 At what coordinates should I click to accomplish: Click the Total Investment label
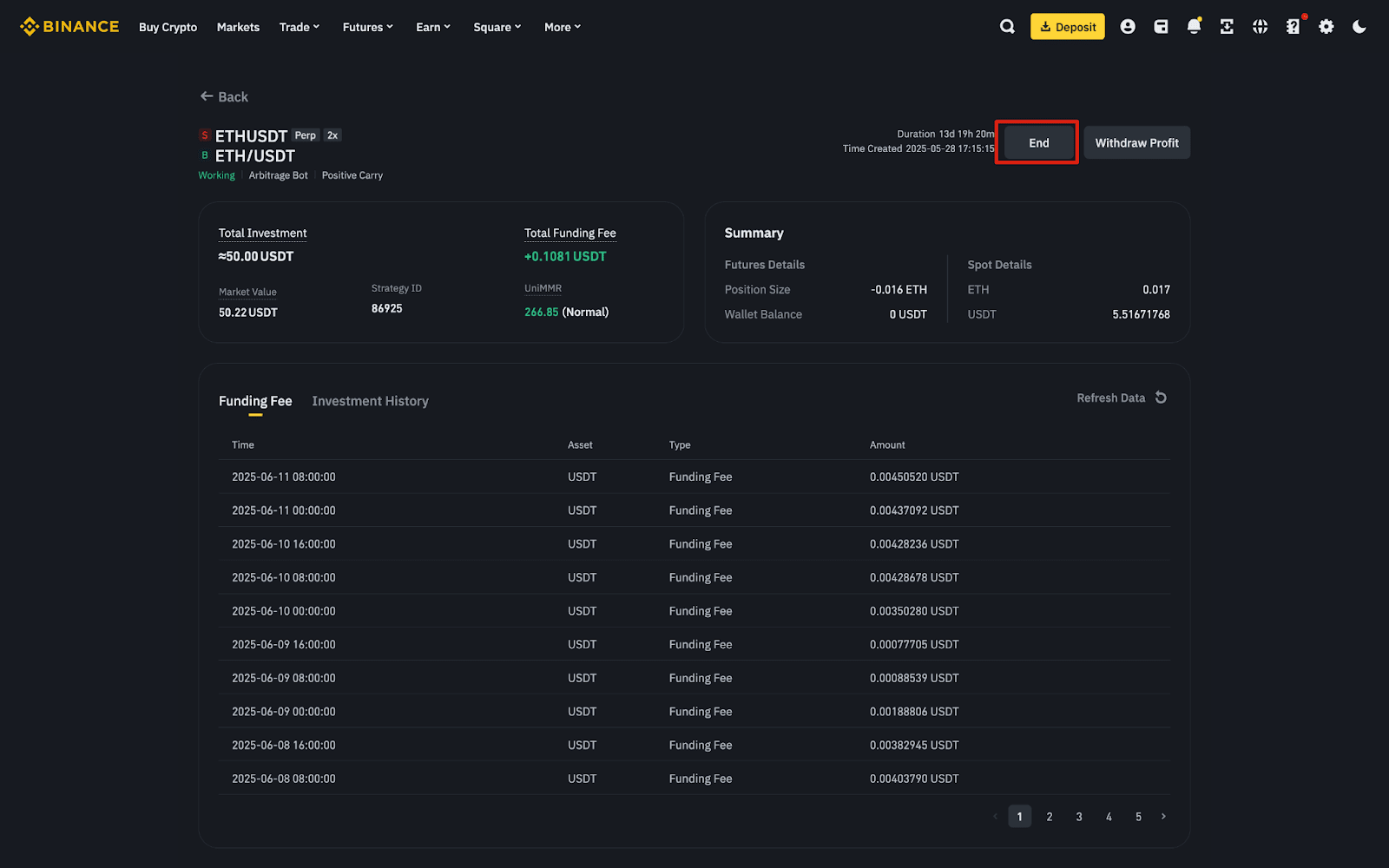[x=262, y=233]
